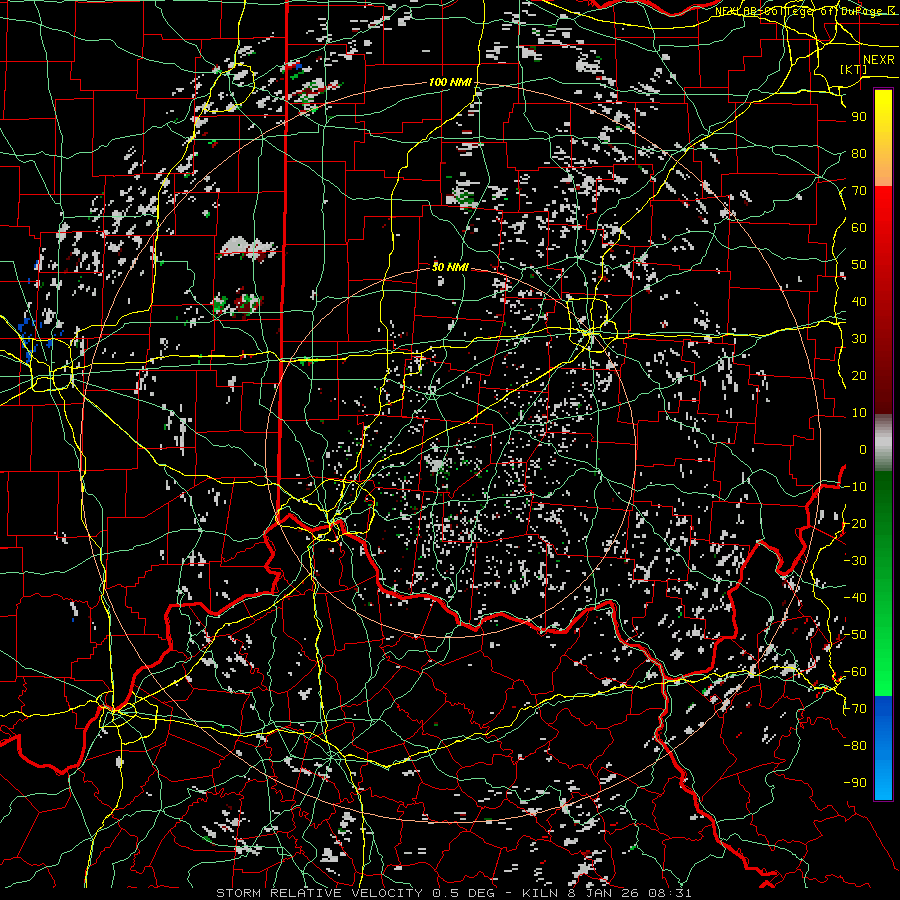
Task: Click the -50 value on the velocity scale
Action: click(855, 635)
